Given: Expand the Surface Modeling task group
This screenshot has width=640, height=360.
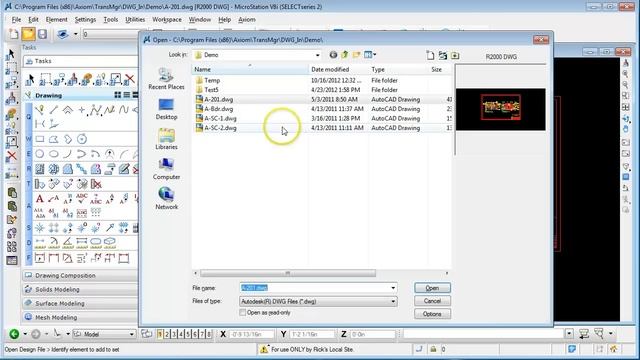Looking at the screenshot, I should [80, 303].
